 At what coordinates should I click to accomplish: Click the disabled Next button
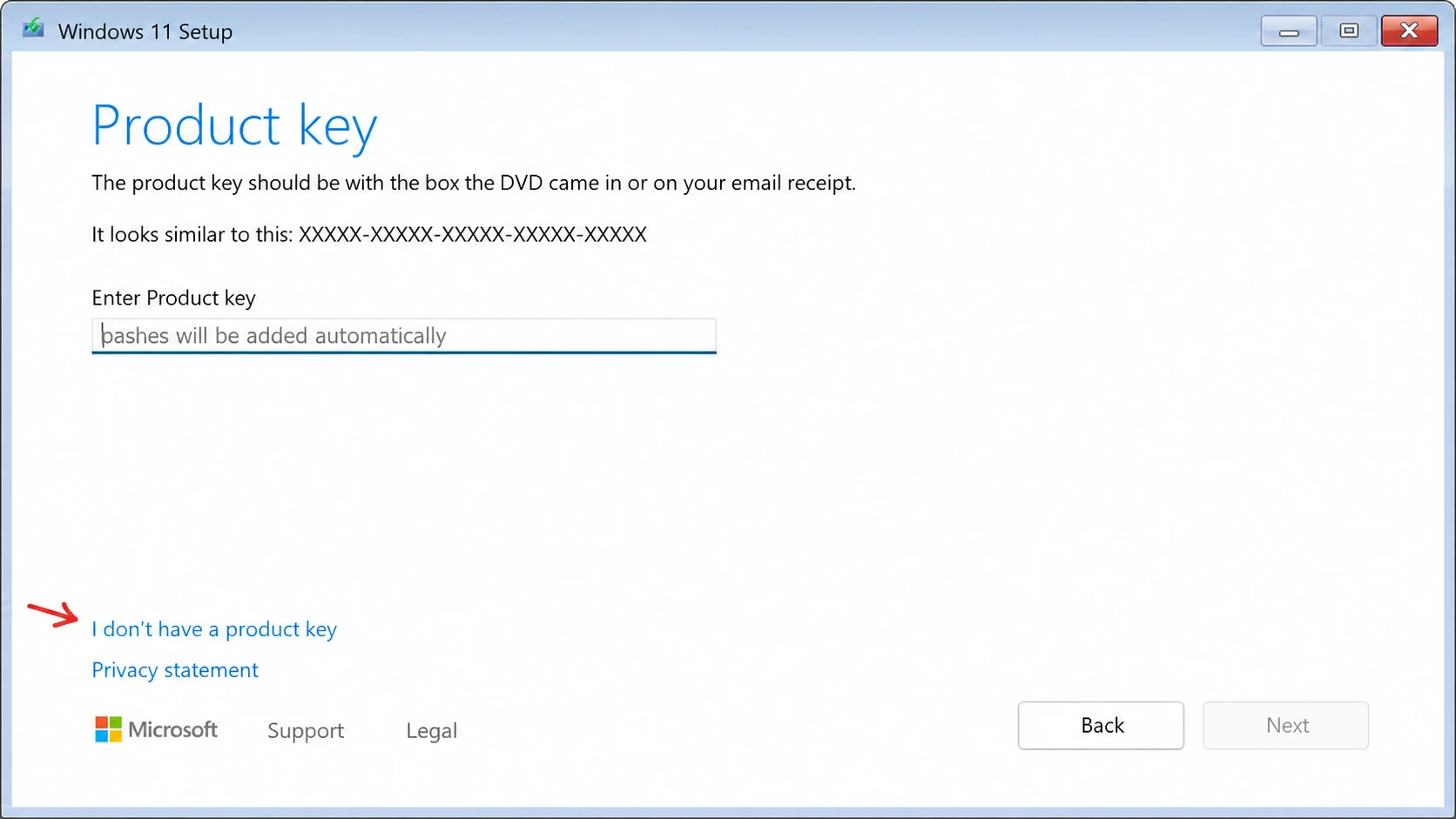point(1286,725)
